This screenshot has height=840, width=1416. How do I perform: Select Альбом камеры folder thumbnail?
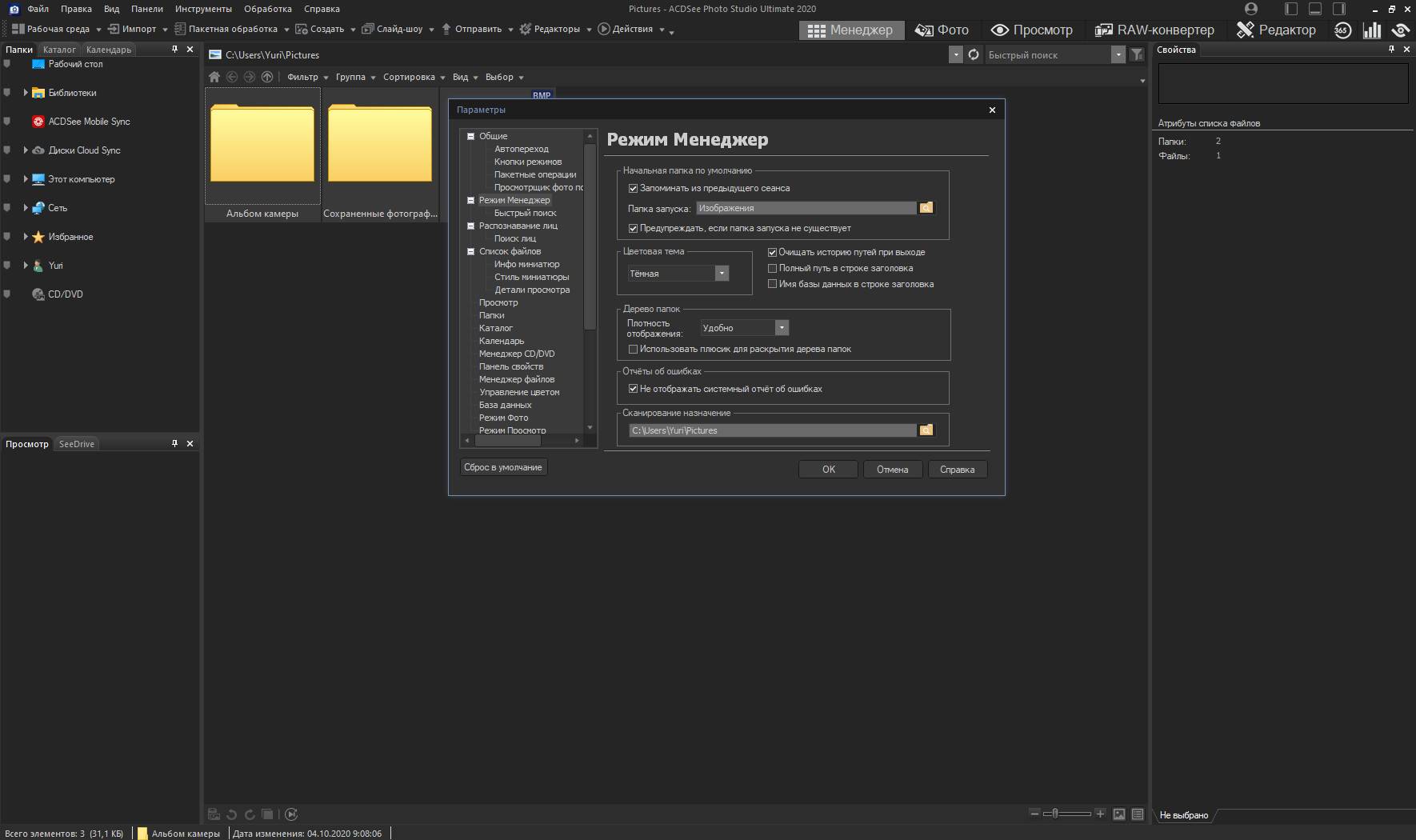point(262,154)
